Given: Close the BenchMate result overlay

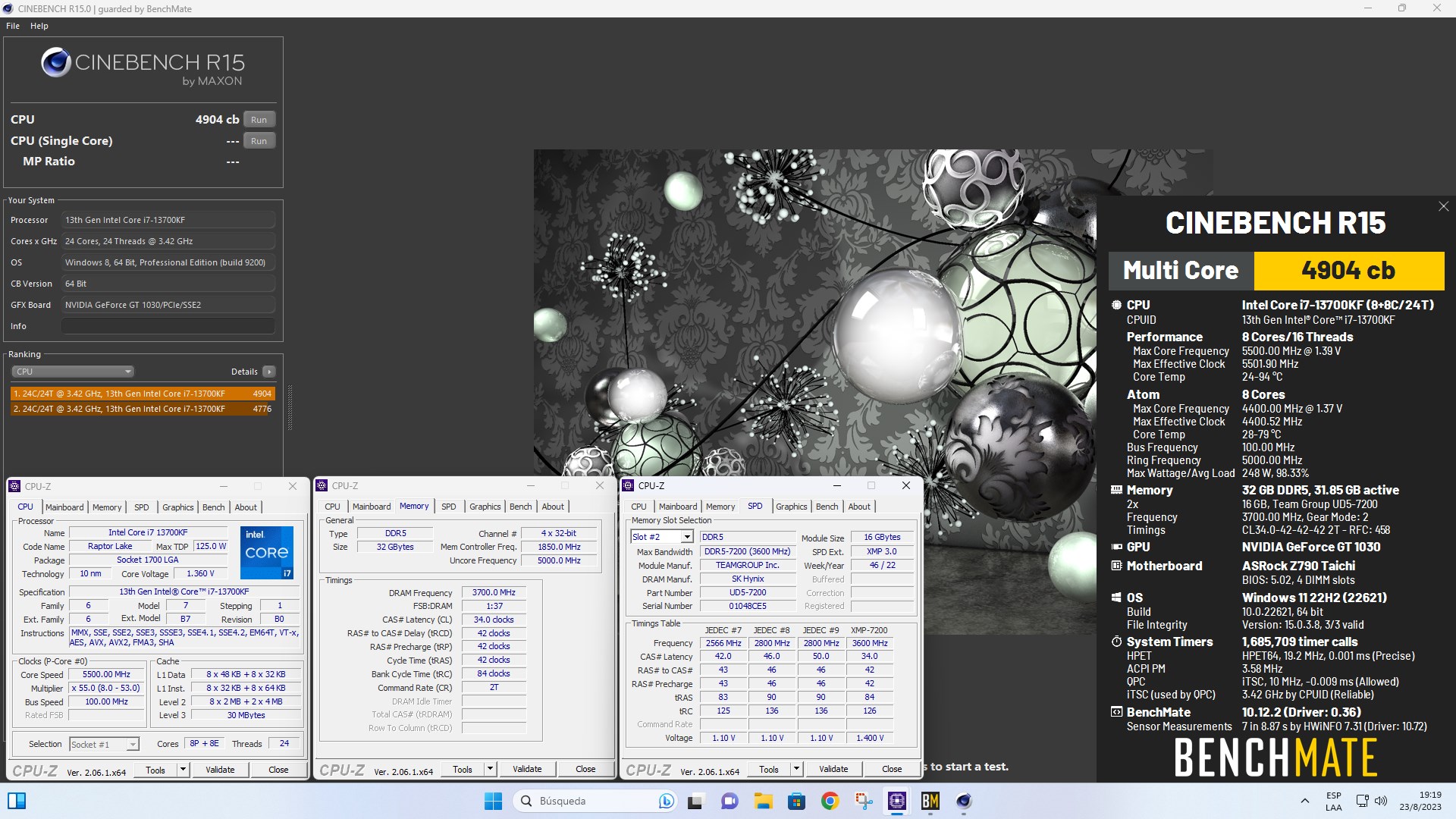Looking at the screenshot, I should pyautogui.click(x=1443, y=206).
